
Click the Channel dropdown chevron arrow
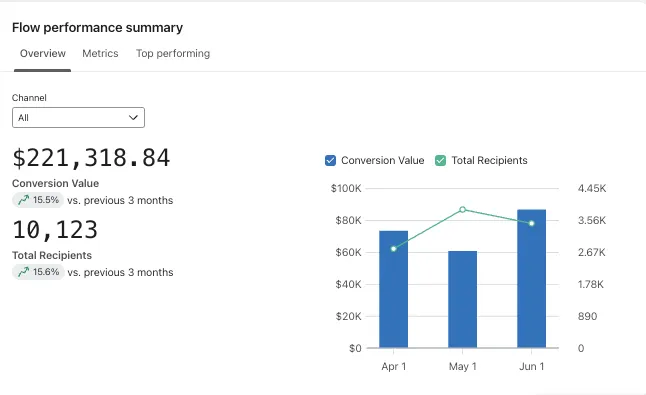point(133,118)
